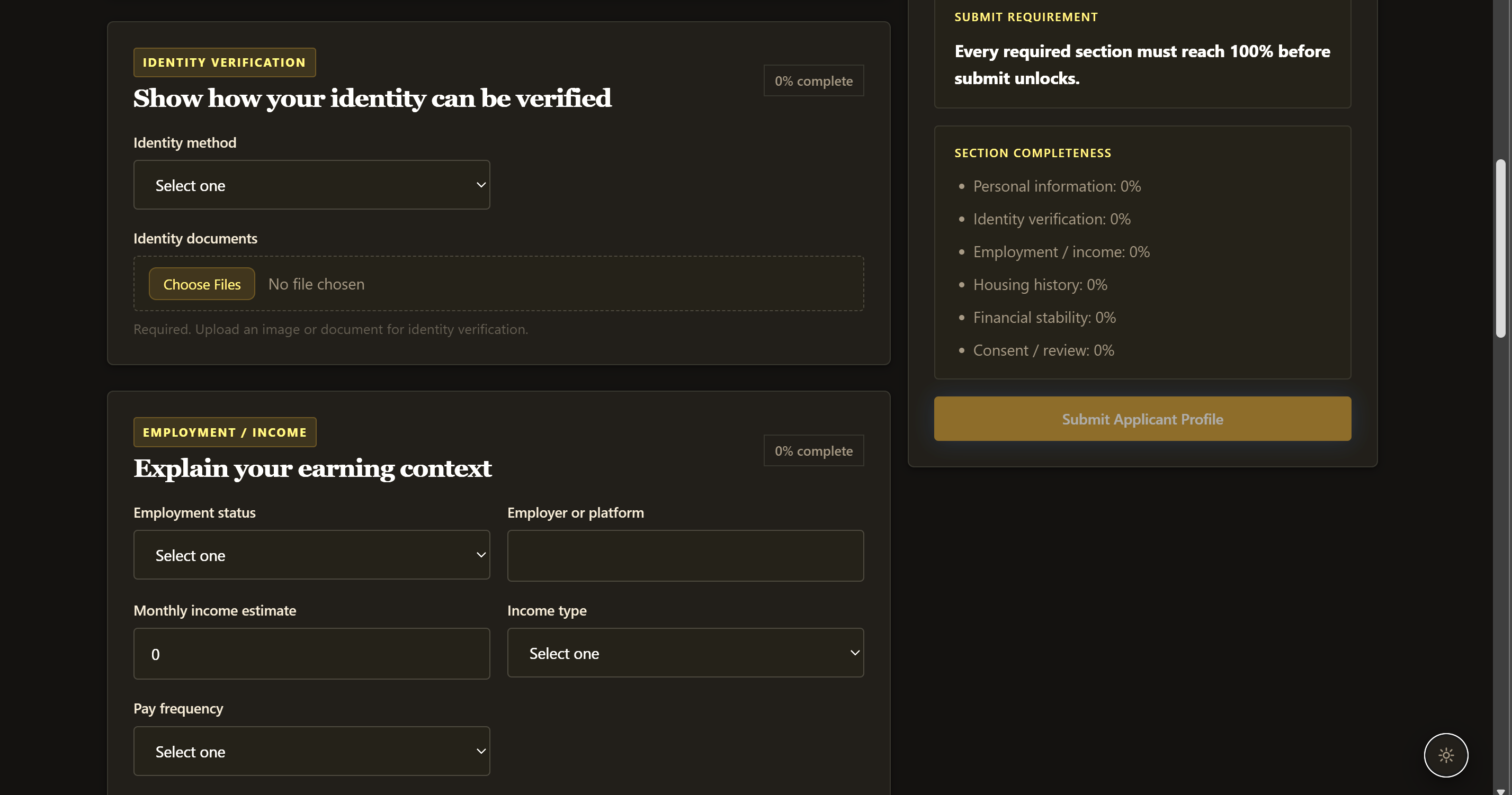Click the No file chosen text
This screenshot has width=1512, height=795.
point(316,284)
